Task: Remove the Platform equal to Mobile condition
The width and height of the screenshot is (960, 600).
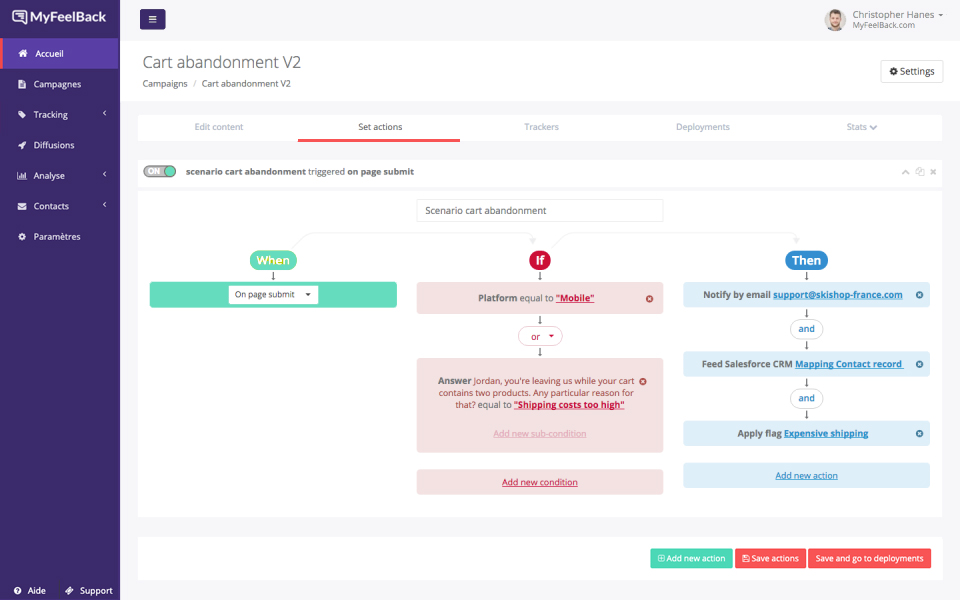Action: (649, 298)
